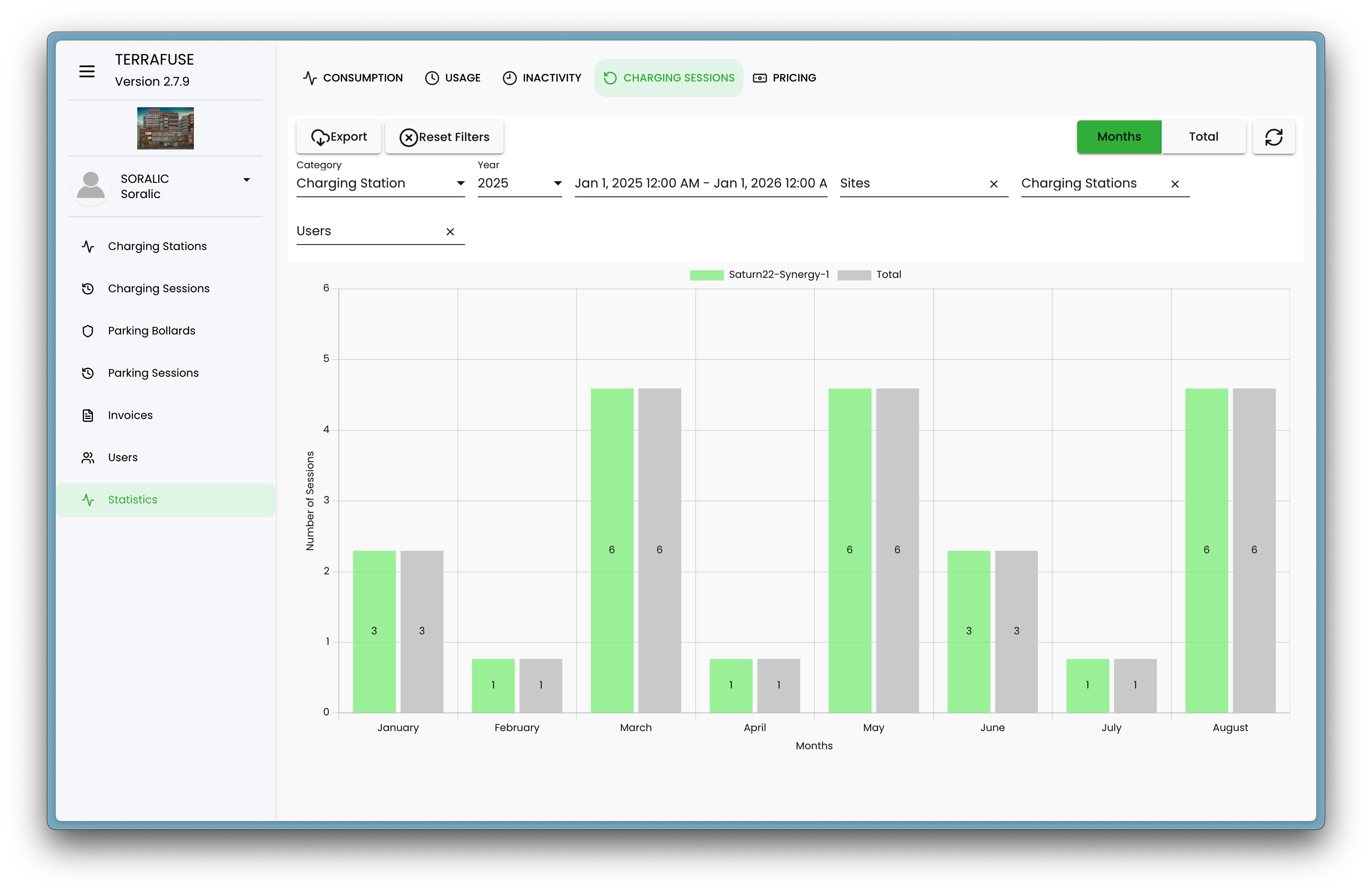The width and height of the screenshot is (1372, 892).
Task: Click the Charging Stations sidebar icon
Action: tap(87, 247)
